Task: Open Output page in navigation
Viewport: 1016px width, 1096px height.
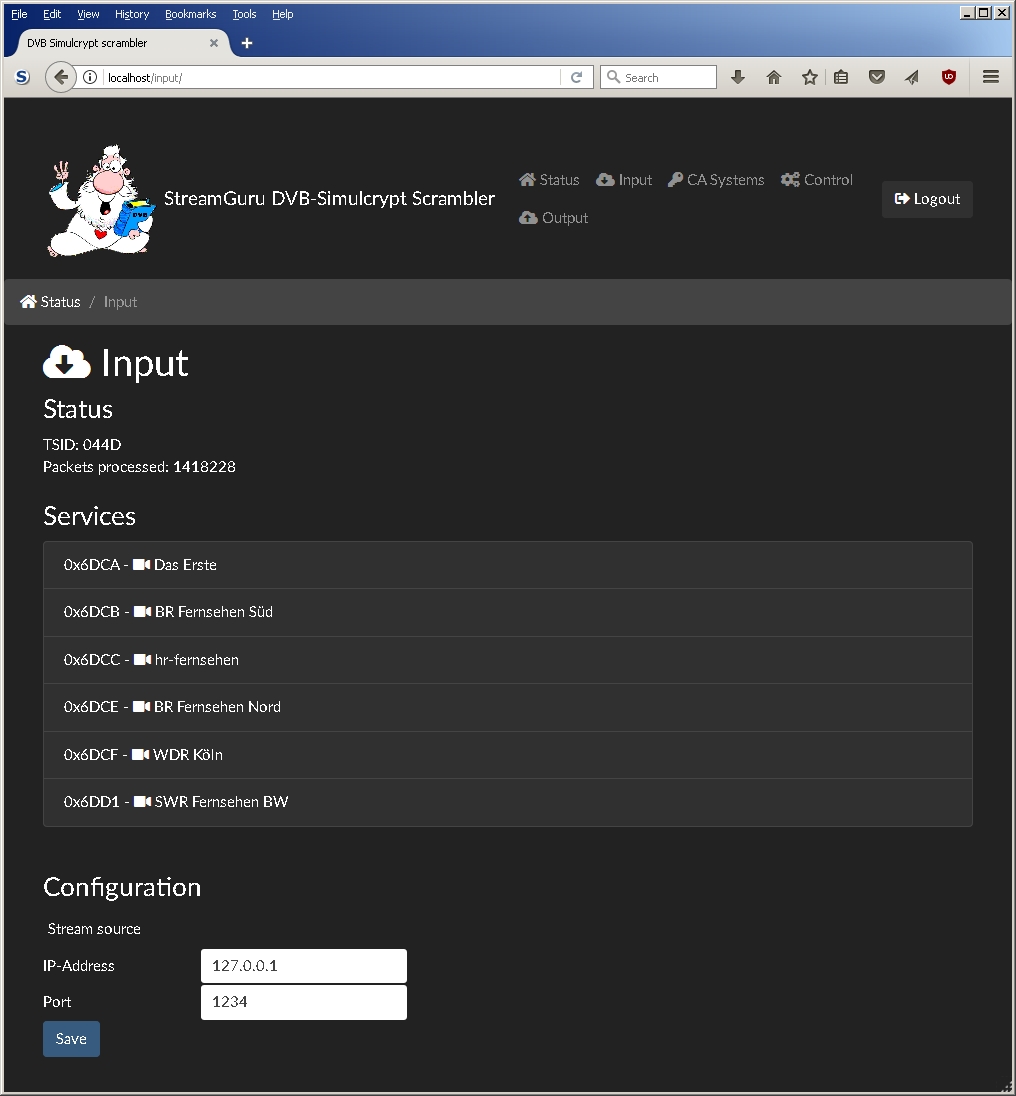Action: click(553, 218)
